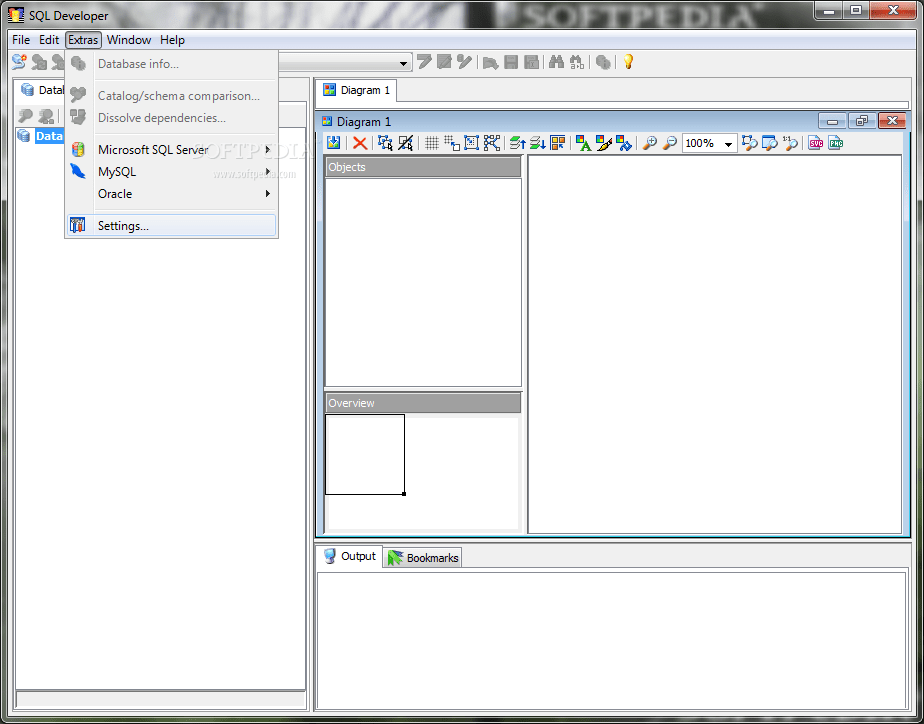The width and height of the screenshot is (924, 724).
Task: Click the binoculars find icon
Action: (x=556, y=62)
